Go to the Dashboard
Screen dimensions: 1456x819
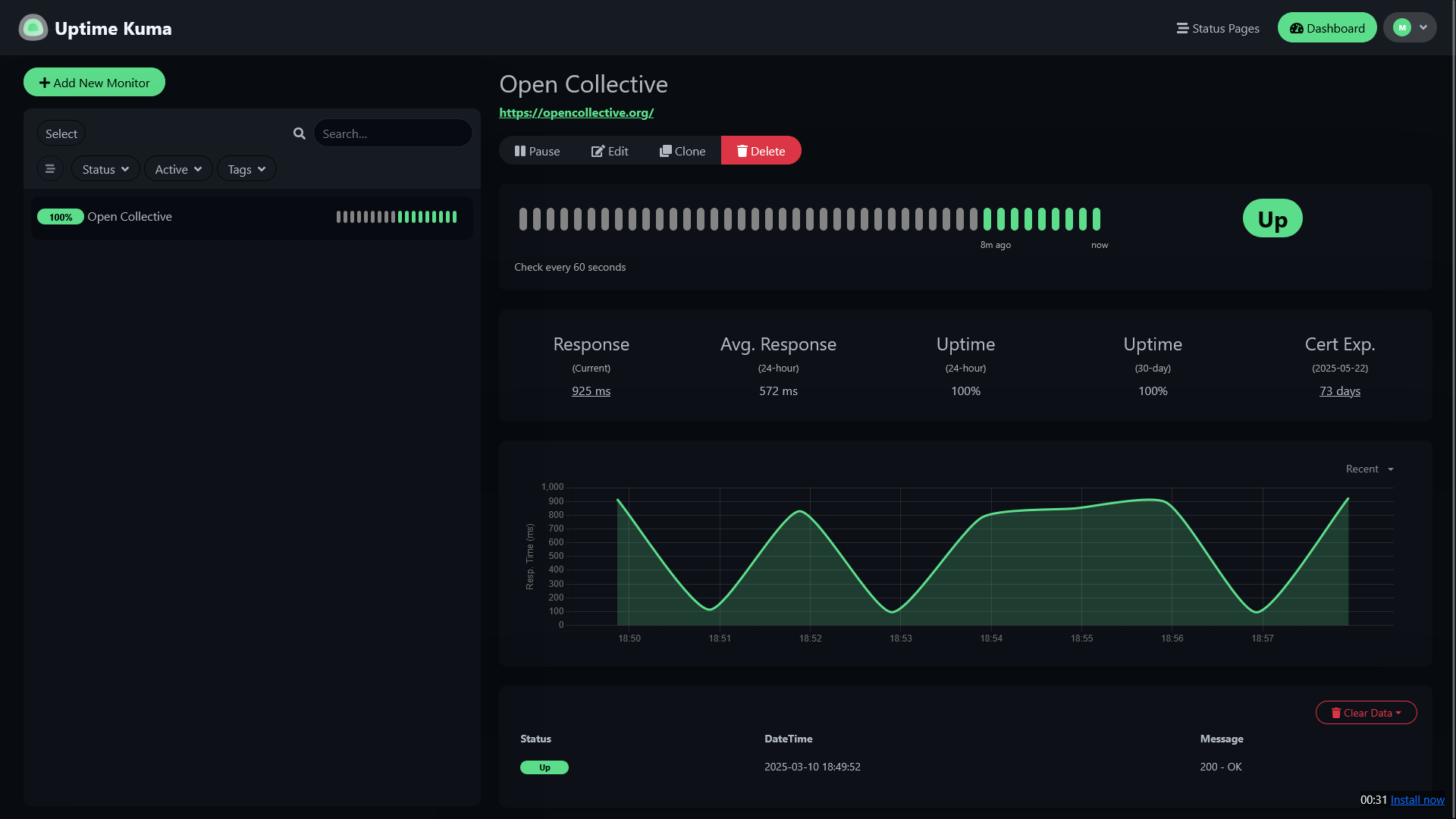1327,28
